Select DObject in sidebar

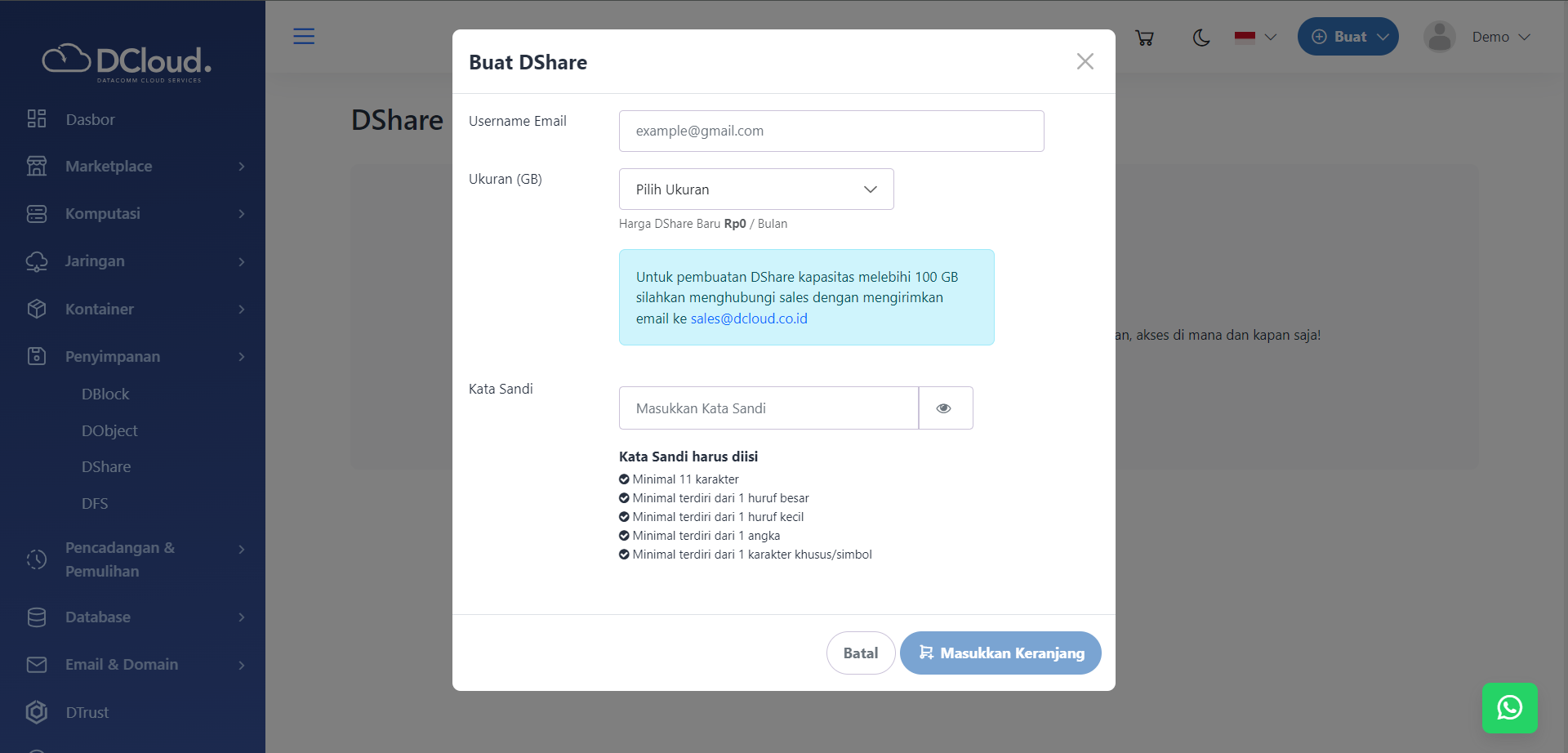(x=109, y=431)
